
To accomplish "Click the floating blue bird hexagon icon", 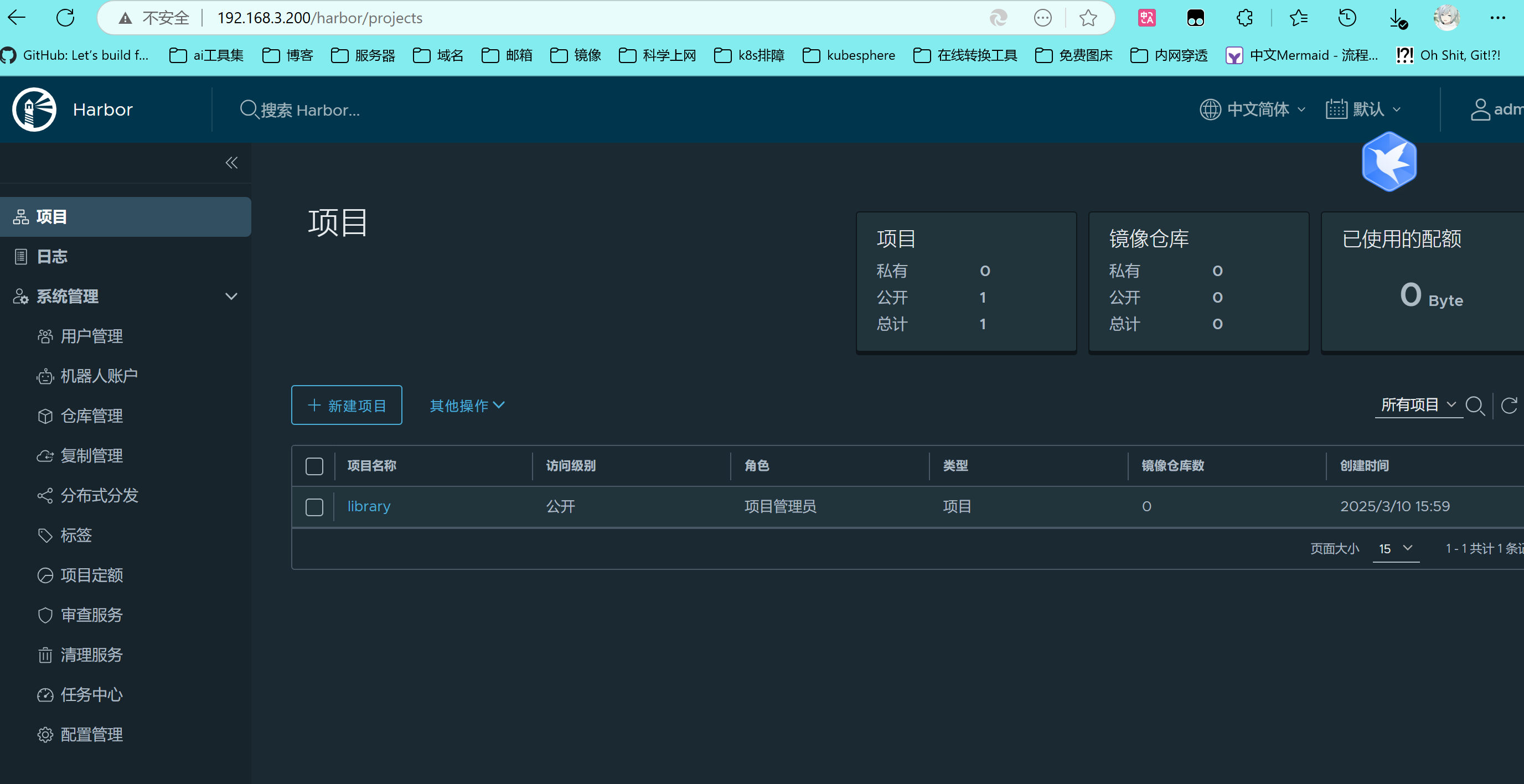I will point(1388,162).
